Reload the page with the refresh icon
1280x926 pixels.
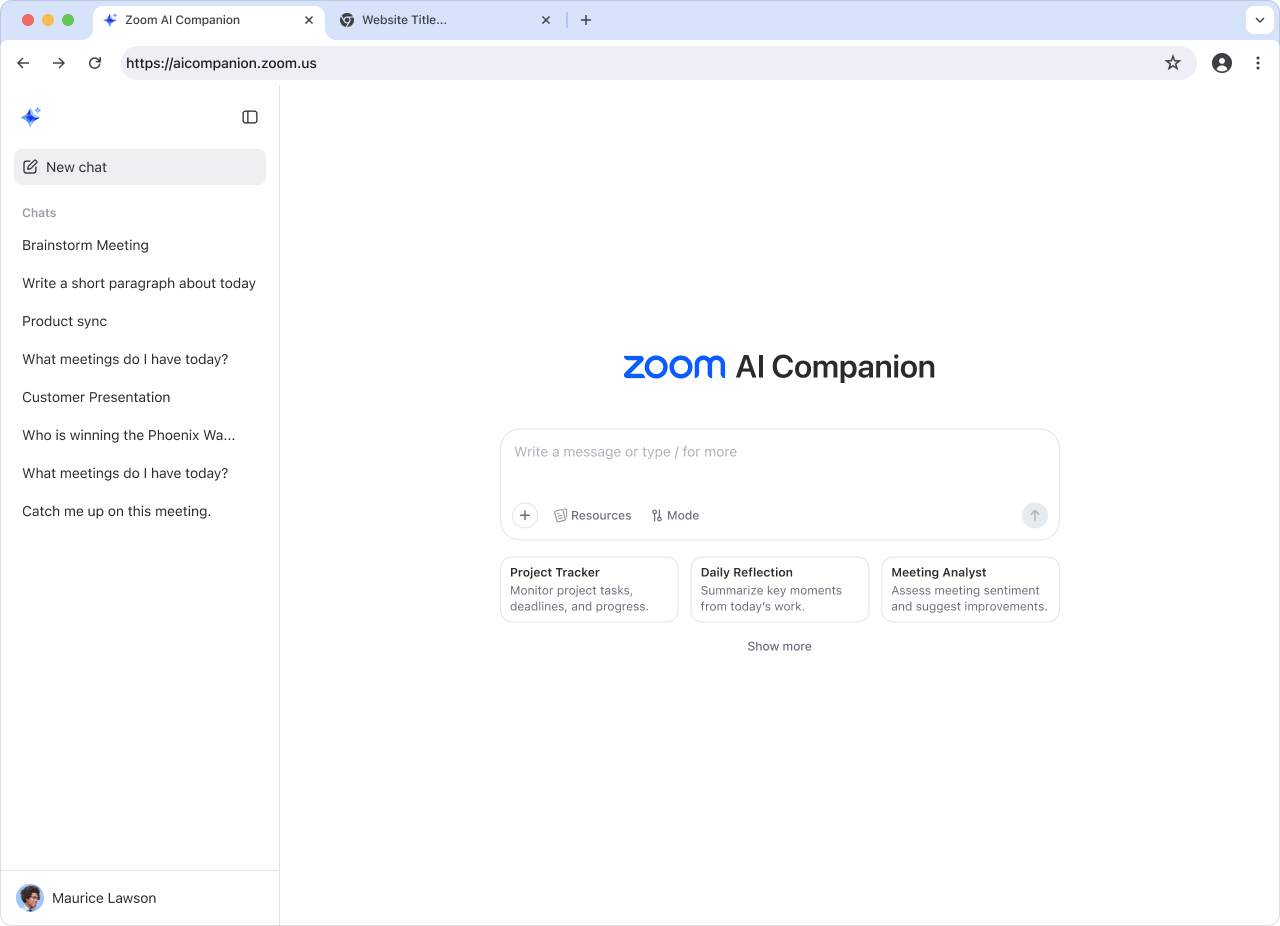(x=94, y=62)
